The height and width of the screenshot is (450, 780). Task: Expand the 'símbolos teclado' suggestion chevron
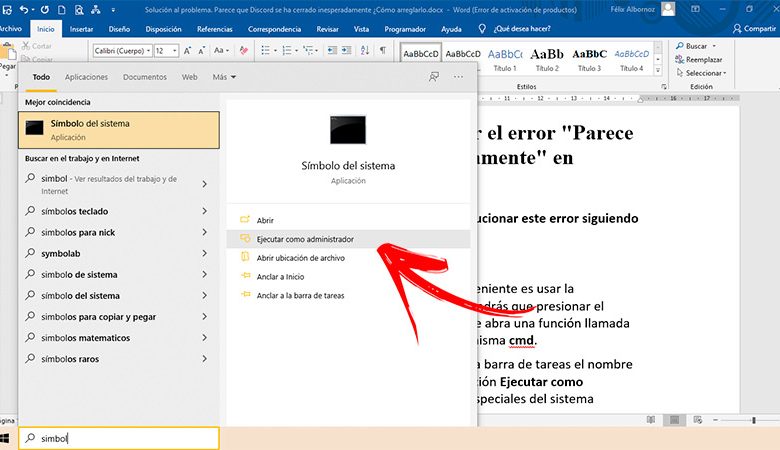(204, 211)
